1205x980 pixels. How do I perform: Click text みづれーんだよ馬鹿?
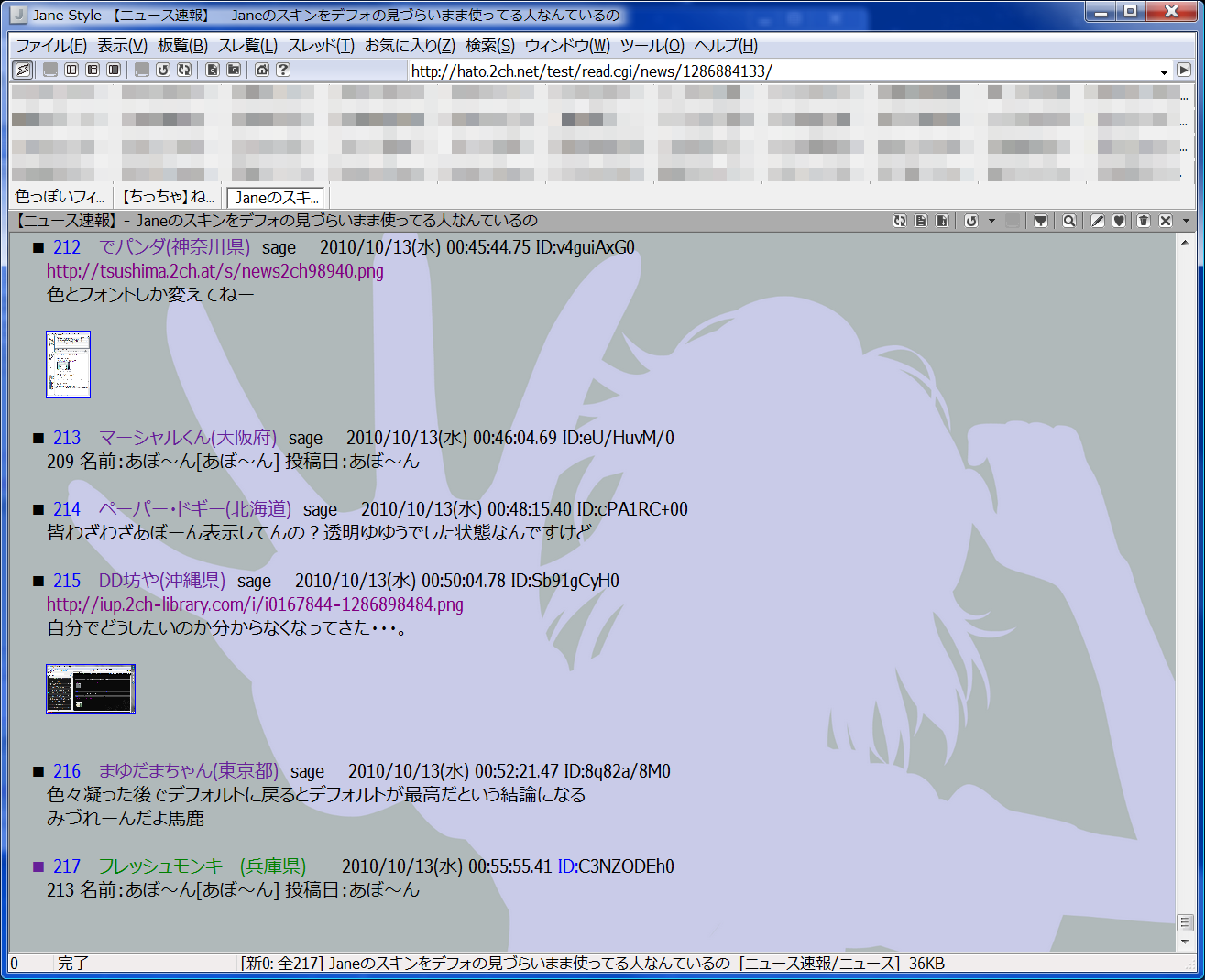[x=126, y=819]
